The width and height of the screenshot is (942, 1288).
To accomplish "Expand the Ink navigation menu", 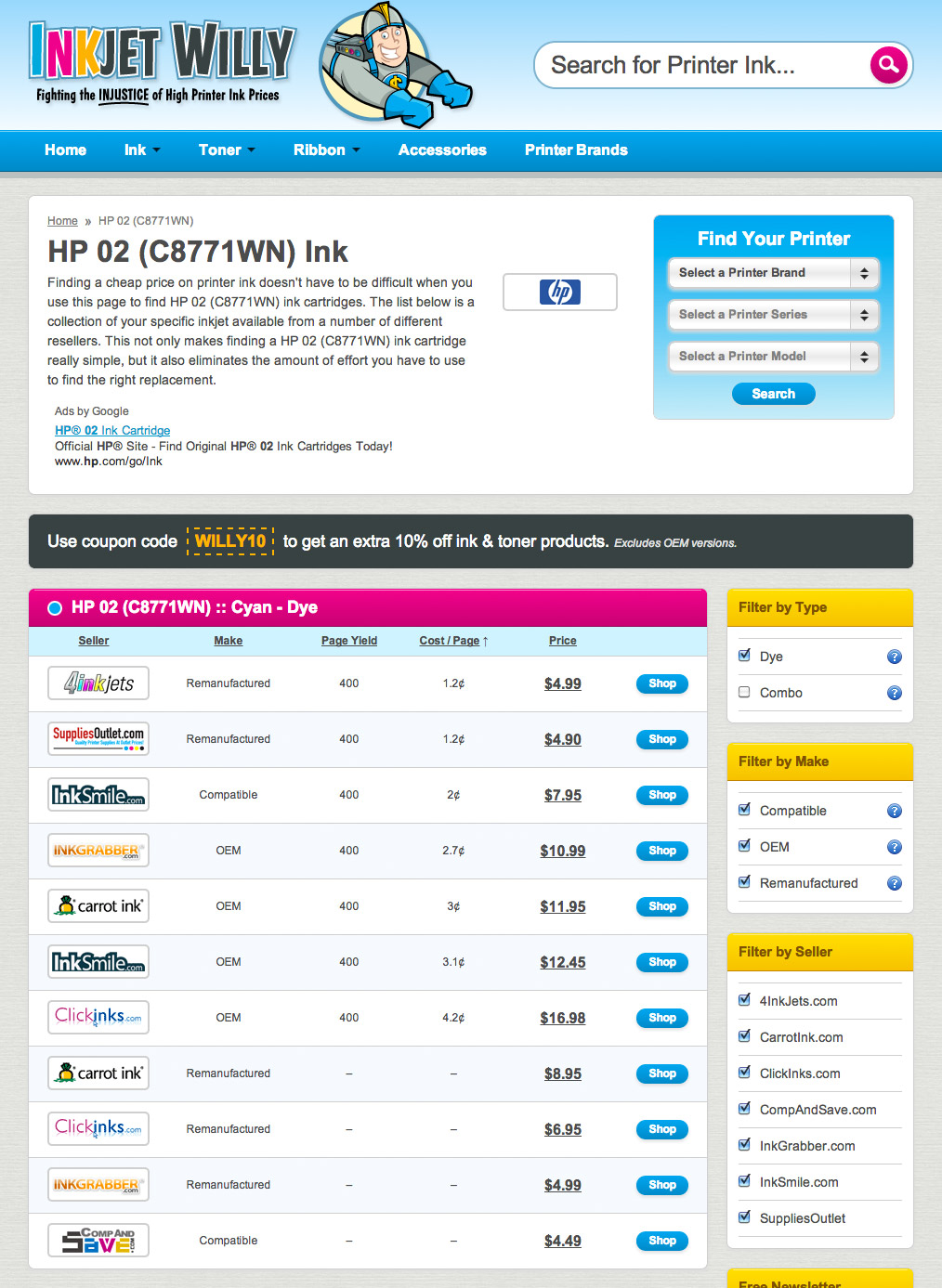I will tap(142, 150).
